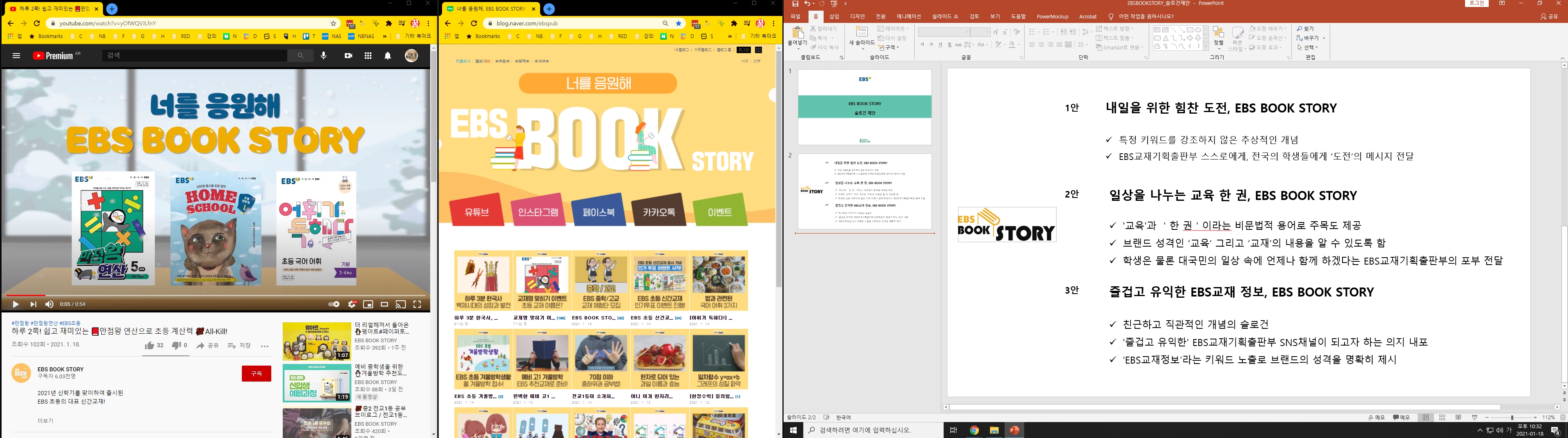Open 페이스북 tab on EBS blog

pyautogui.click(x=599, y=210)
